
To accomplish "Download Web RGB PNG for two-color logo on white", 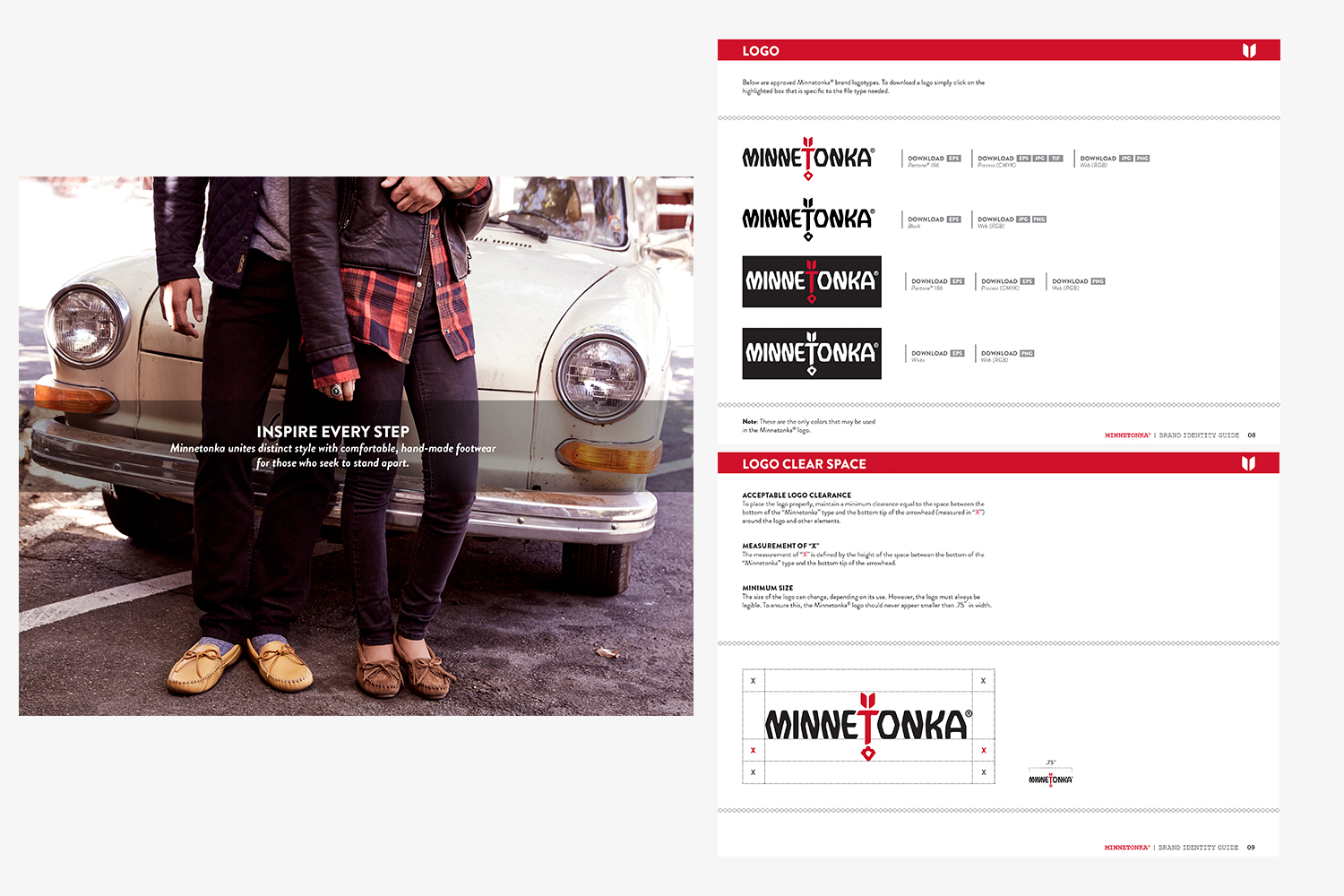I will click(x=1142, y=159).
